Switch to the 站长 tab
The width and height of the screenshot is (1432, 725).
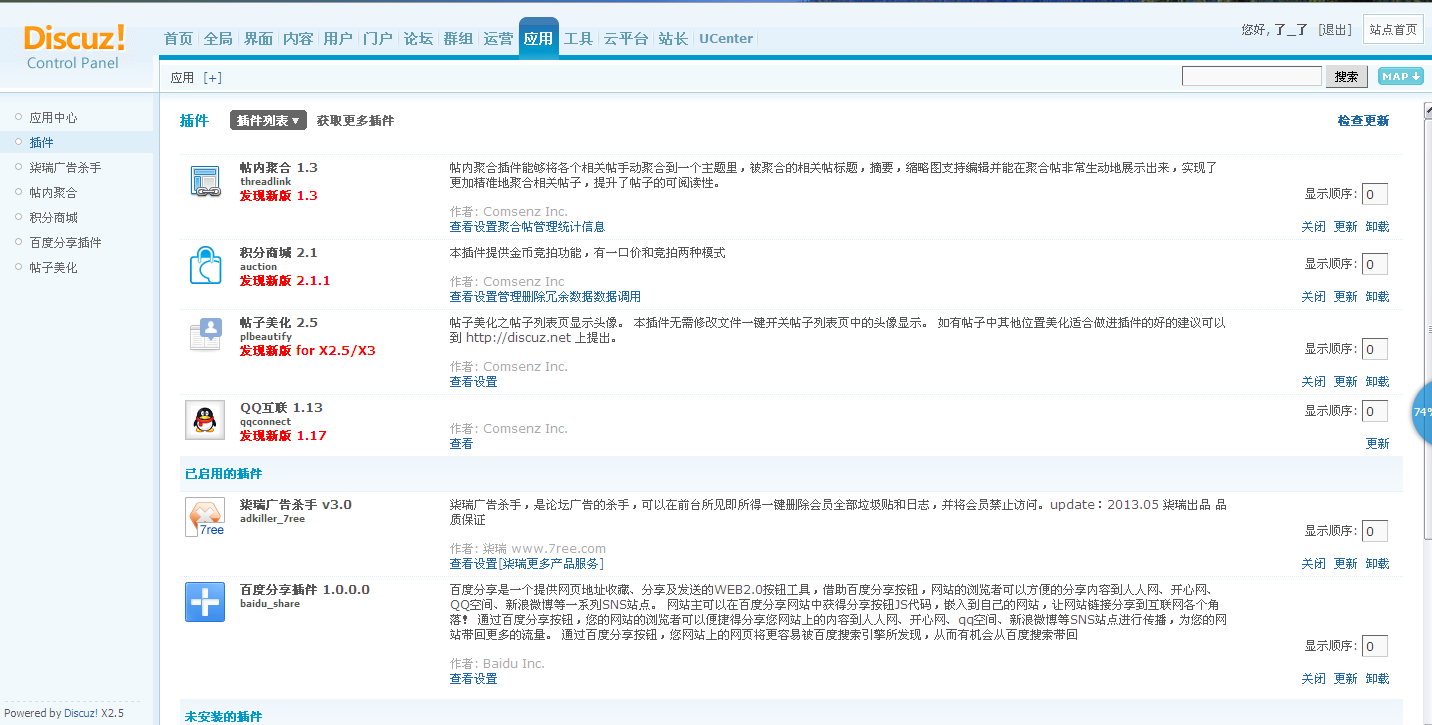tap(673, 39)
